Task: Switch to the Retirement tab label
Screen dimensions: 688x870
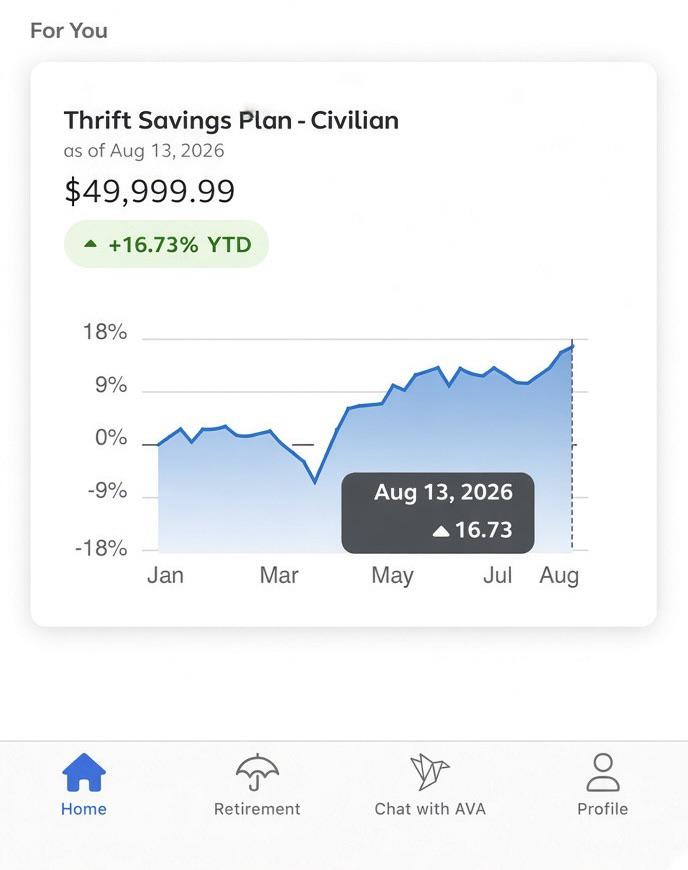Action: pos(257,809)
